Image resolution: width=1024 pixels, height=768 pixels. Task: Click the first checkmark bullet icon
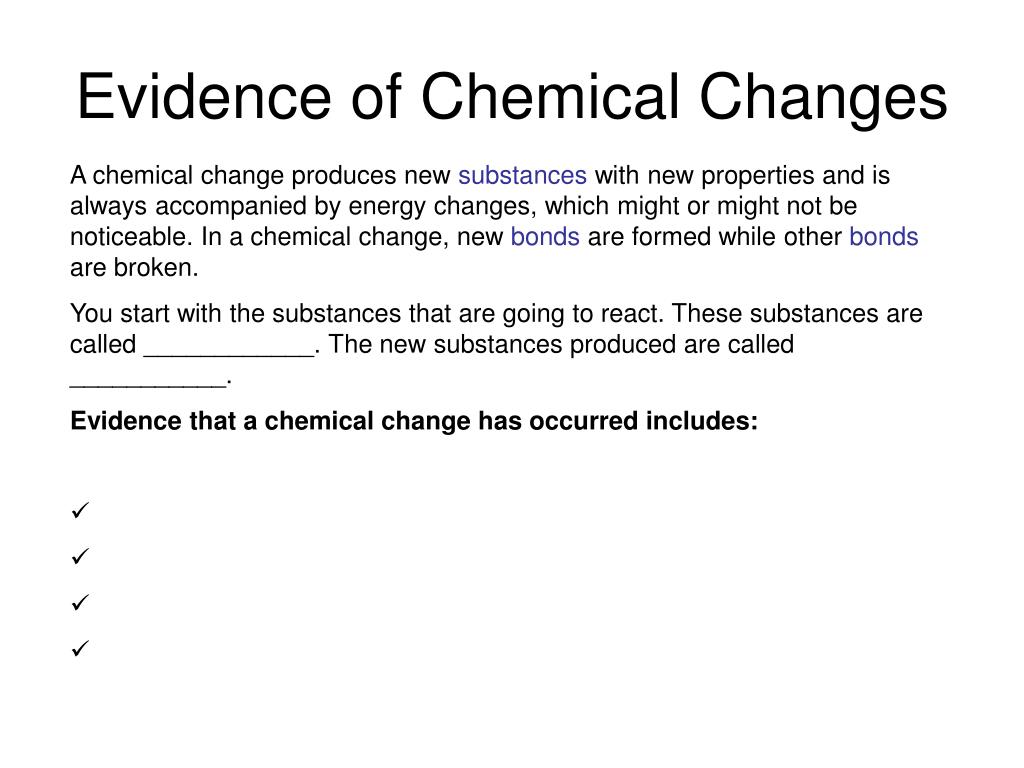click(x=80, y=511)
